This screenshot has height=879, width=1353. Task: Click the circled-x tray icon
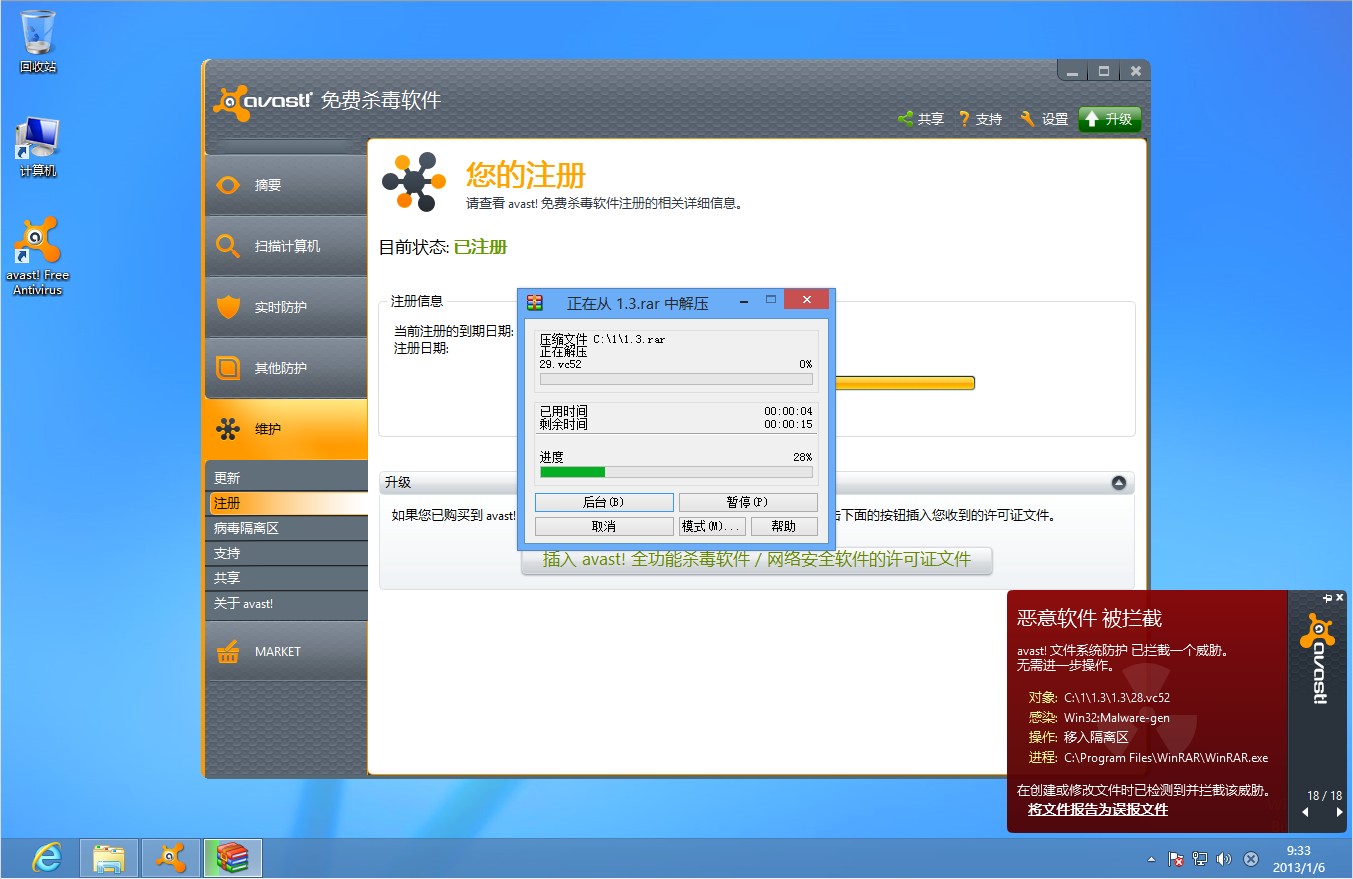(1251, 859)
